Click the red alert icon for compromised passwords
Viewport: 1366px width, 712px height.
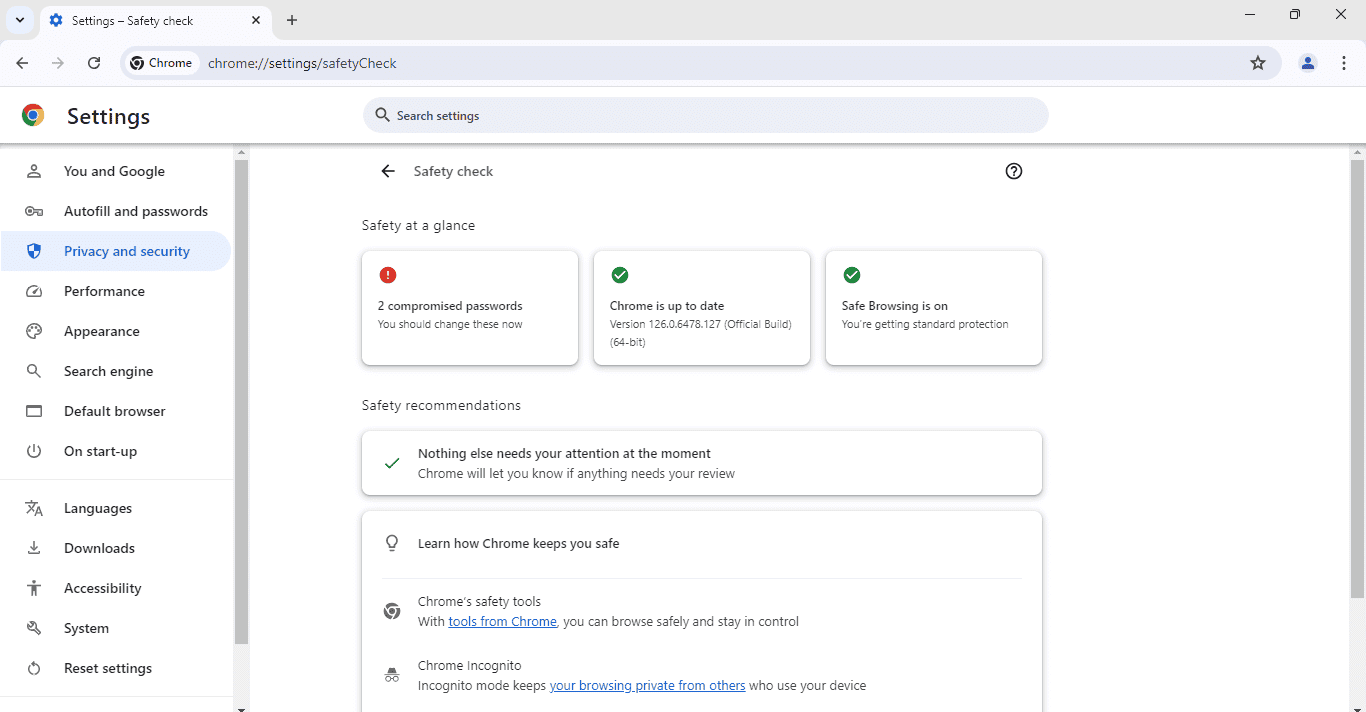click(388, 275)
